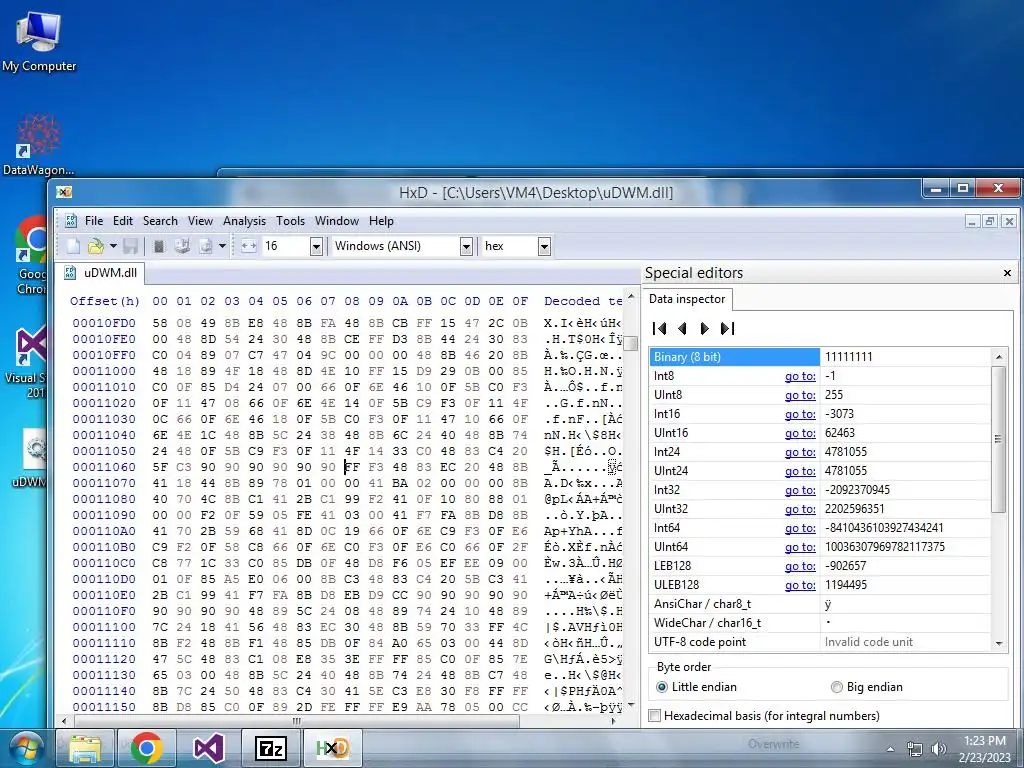Click the Save diskette toolbar icon
This screenshot has width=1024, height=768.
pos(130,246)
